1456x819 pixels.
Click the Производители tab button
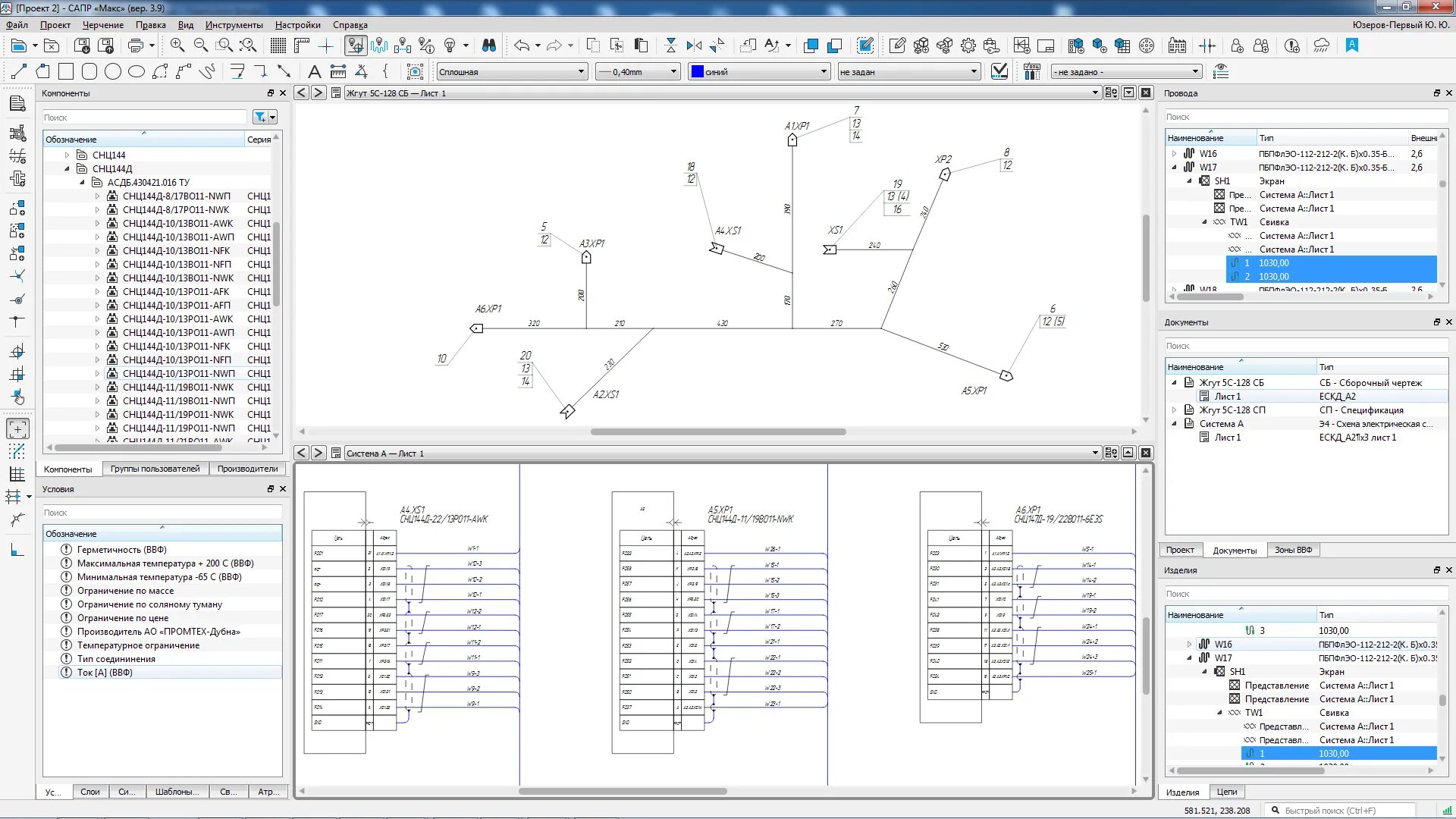(x=247, y=469)
